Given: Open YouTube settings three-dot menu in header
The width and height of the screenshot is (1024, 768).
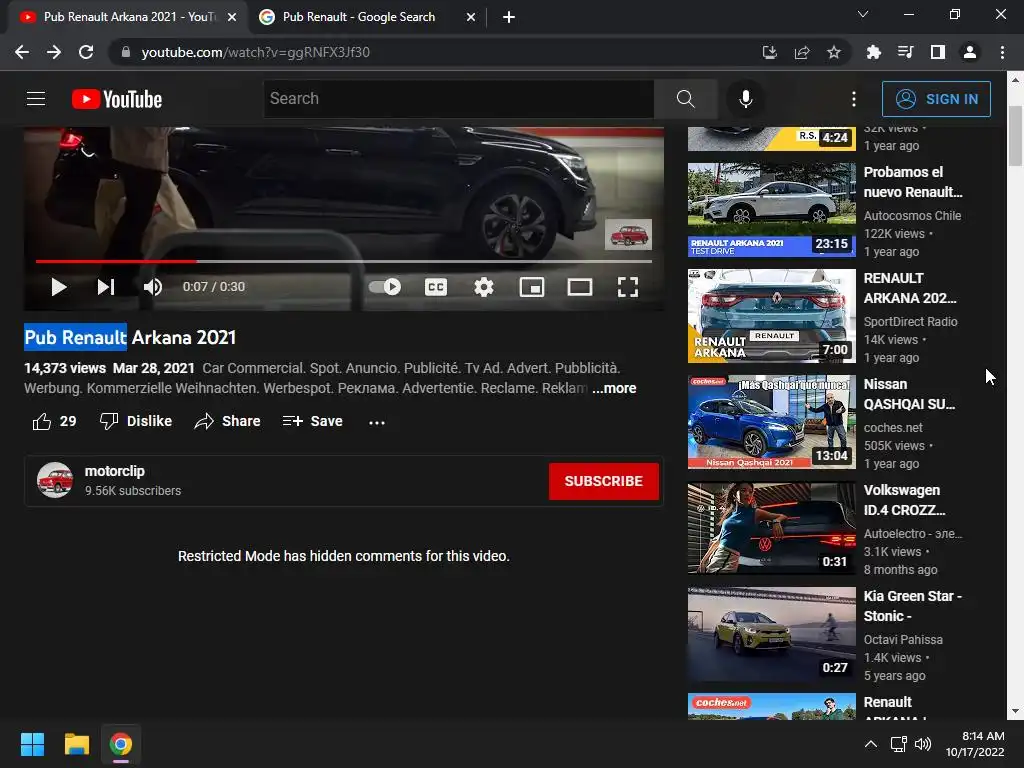Looking at the screenshot, I should pyautogui.click(x=854, y=99).
